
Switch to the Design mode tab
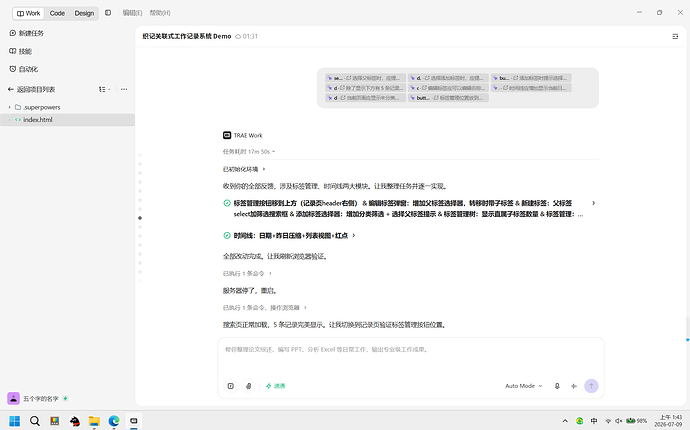coord(84,13)
